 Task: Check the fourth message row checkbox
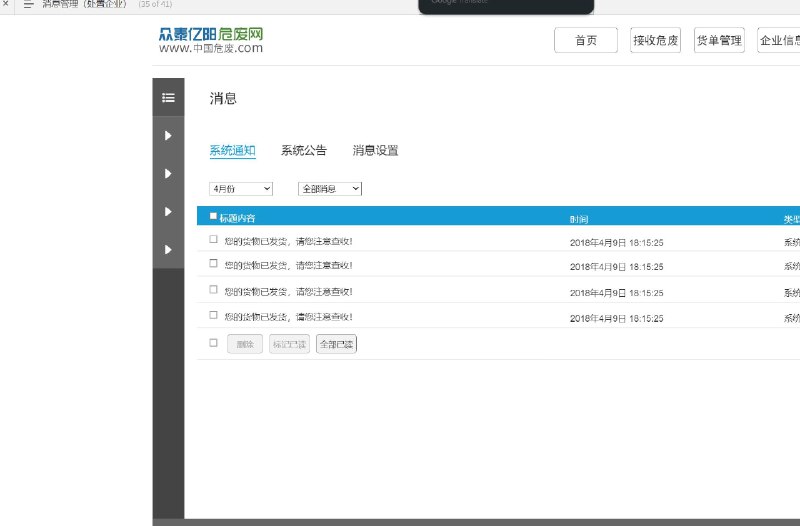tap(213, 315)
